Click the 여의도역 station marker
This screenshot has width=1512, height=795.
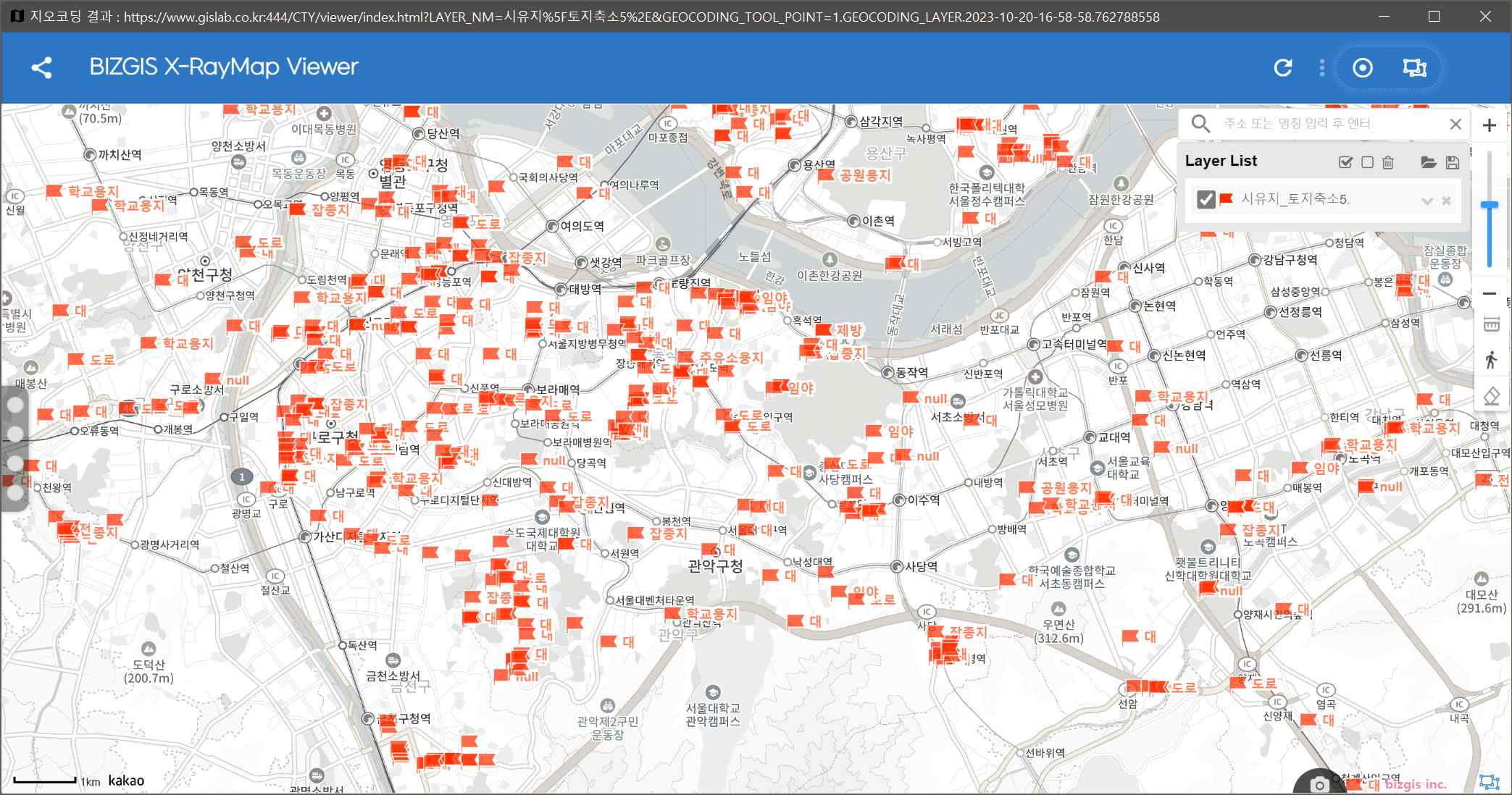click(x=553, y=226)
